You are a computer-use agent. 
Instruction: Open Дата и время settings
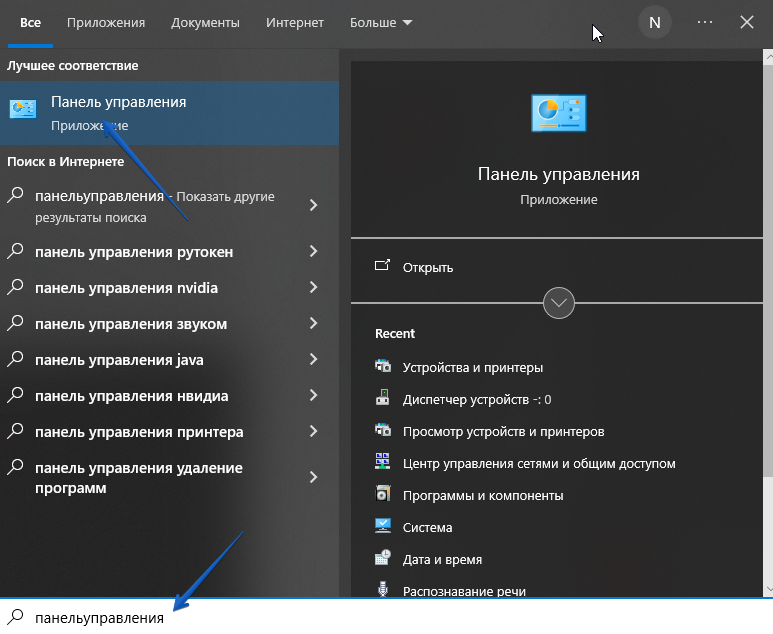point(442,559)
